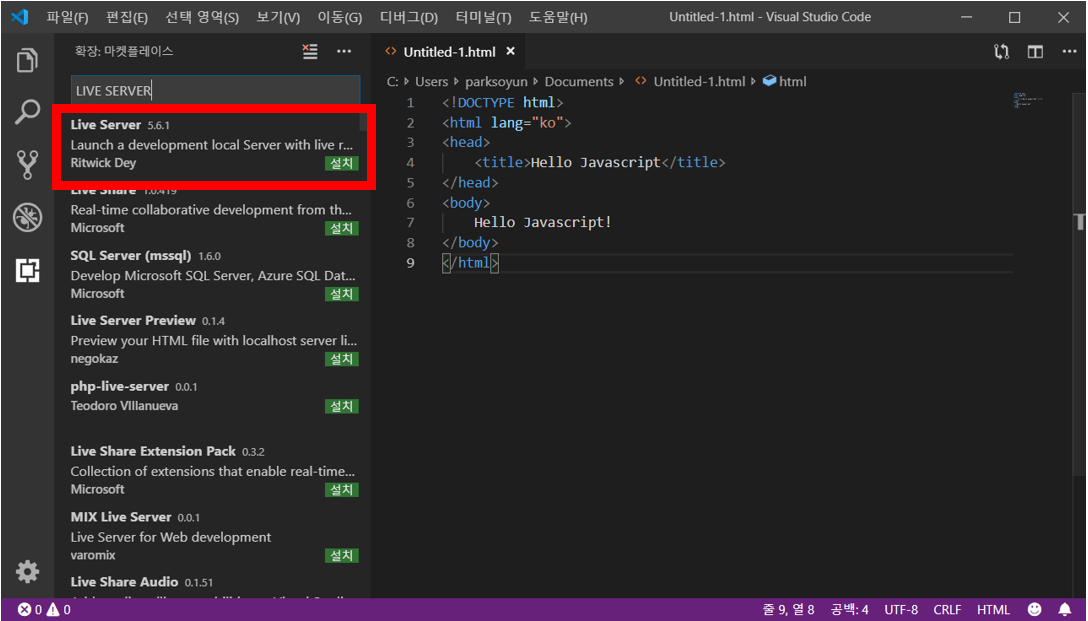Viewport: 1088px width, 621px height.
Task: Change file encoding UTF-8
Action: click(901, 610)
